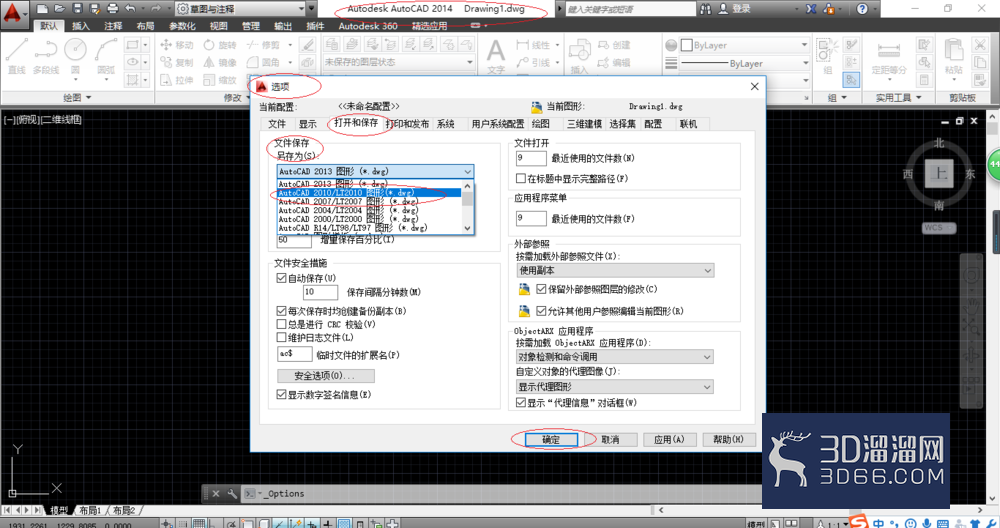
Task: Select the Mirror (镜像) tool
Action: (x=220, y=62)
